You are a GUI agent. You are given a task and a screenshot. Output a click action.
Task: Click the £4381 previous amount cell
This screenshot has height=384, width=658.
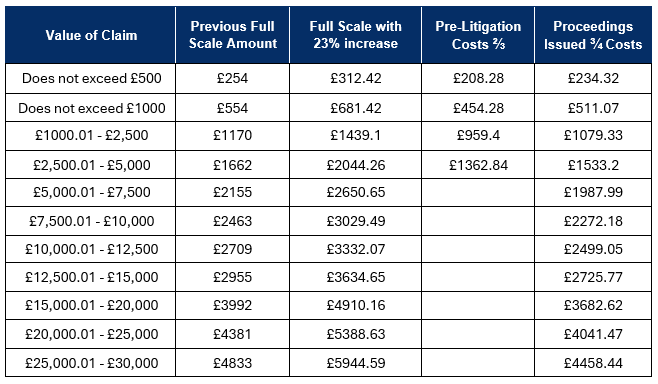pos(232,334)
